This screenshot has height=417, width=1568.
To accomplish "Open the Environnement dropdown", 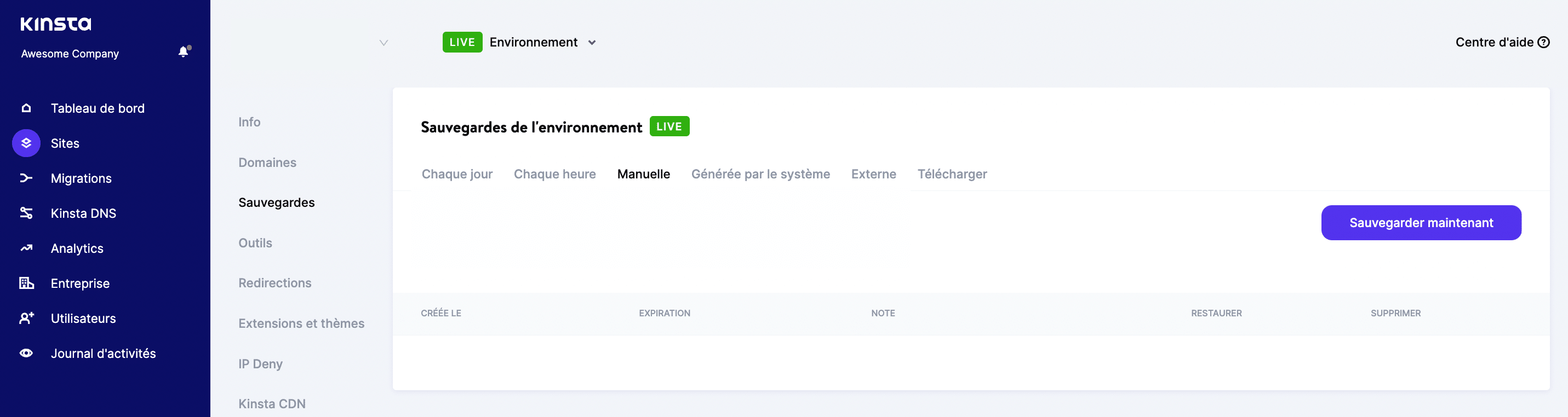I will pyautogui.click(x=542, y=42).
